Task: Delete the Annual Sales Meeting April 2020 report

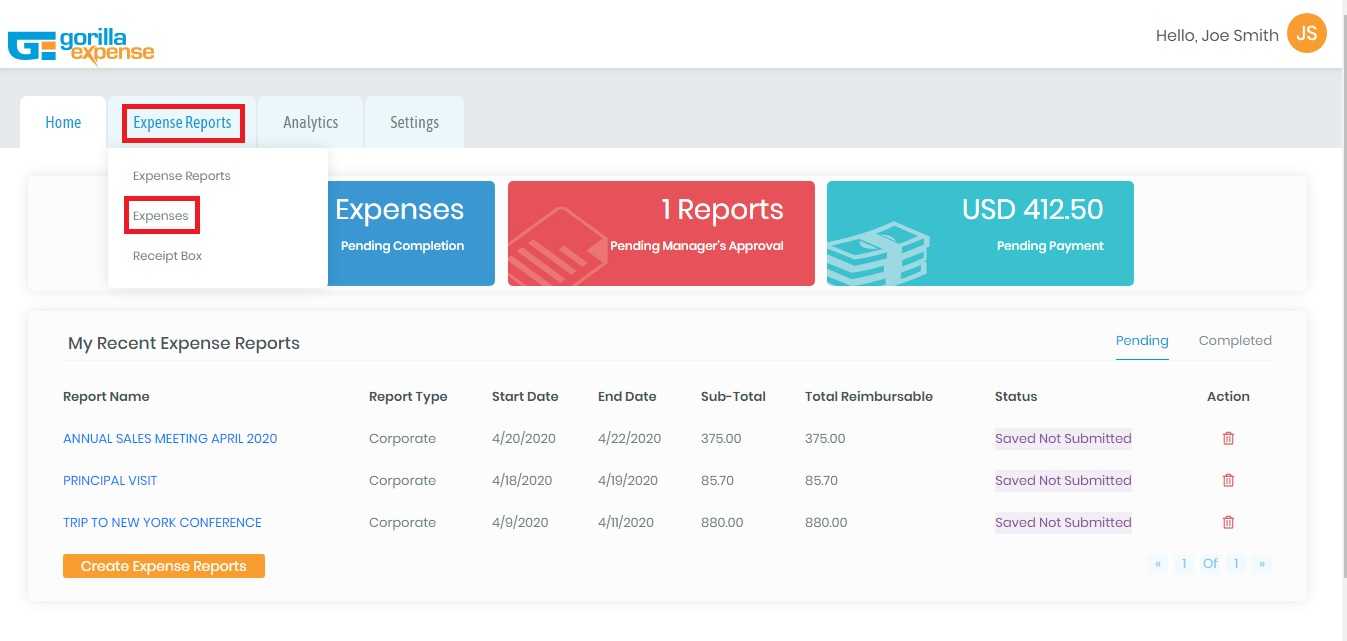Action: point(1228,438)
